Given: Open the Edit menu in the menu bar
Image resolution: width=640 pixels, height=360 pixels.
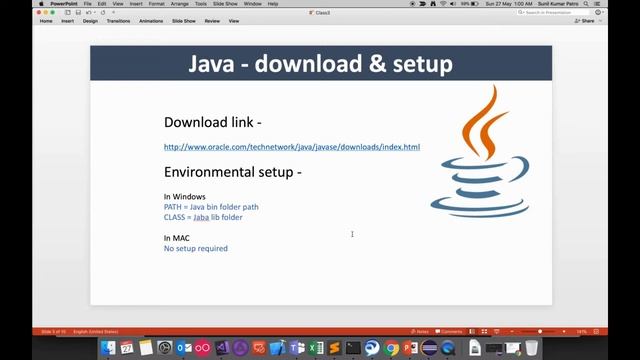Looking at the screenshot, I should pyautogui.click(x=102, y=4).
